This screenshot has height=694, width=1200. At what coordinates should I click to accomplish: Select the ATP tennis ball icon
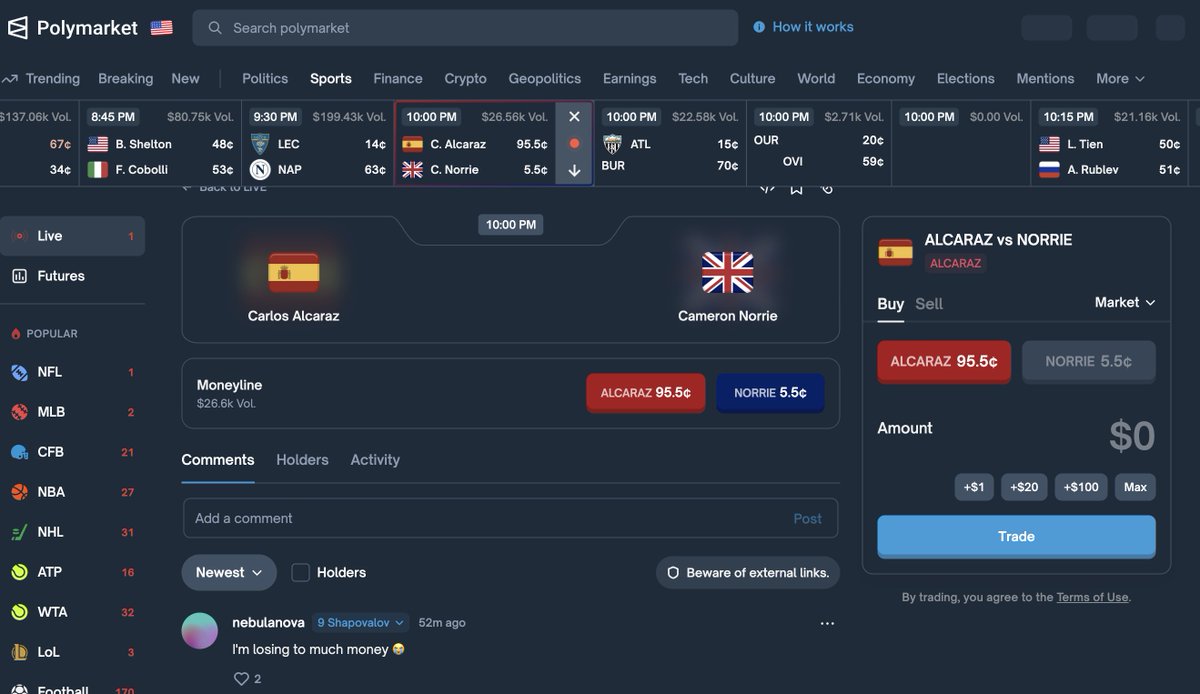19,572
